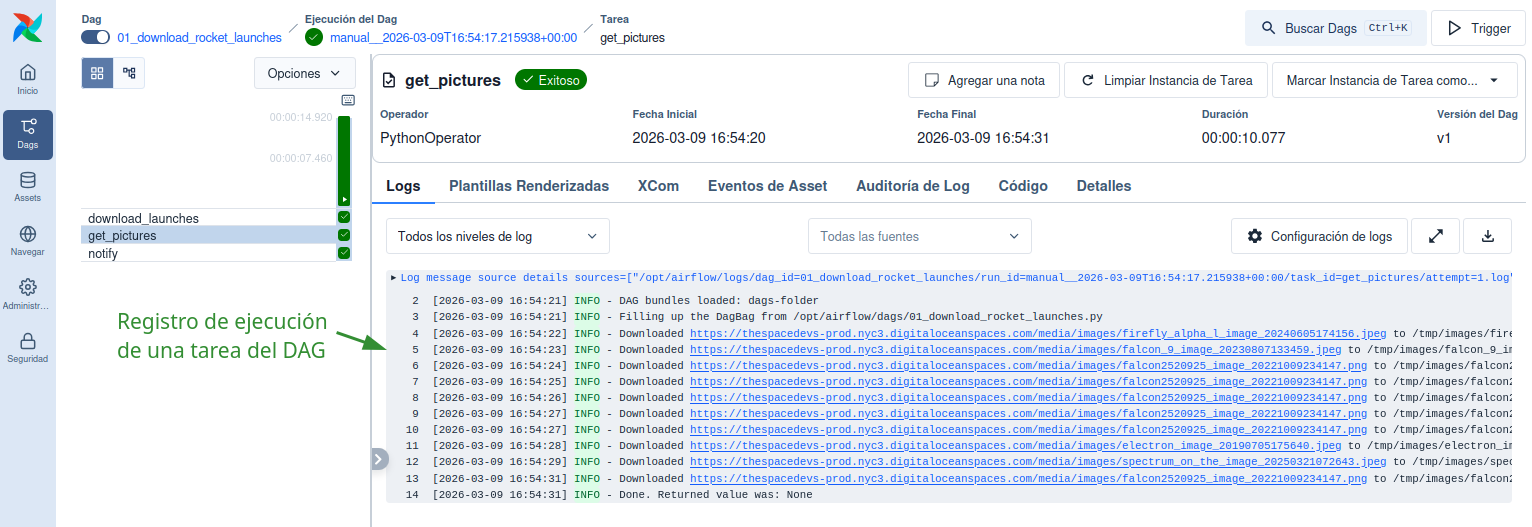Expand logs to fullscreen
Image resolution: width=1532 pixels, height=527 pixels.
click(1435, 236)
